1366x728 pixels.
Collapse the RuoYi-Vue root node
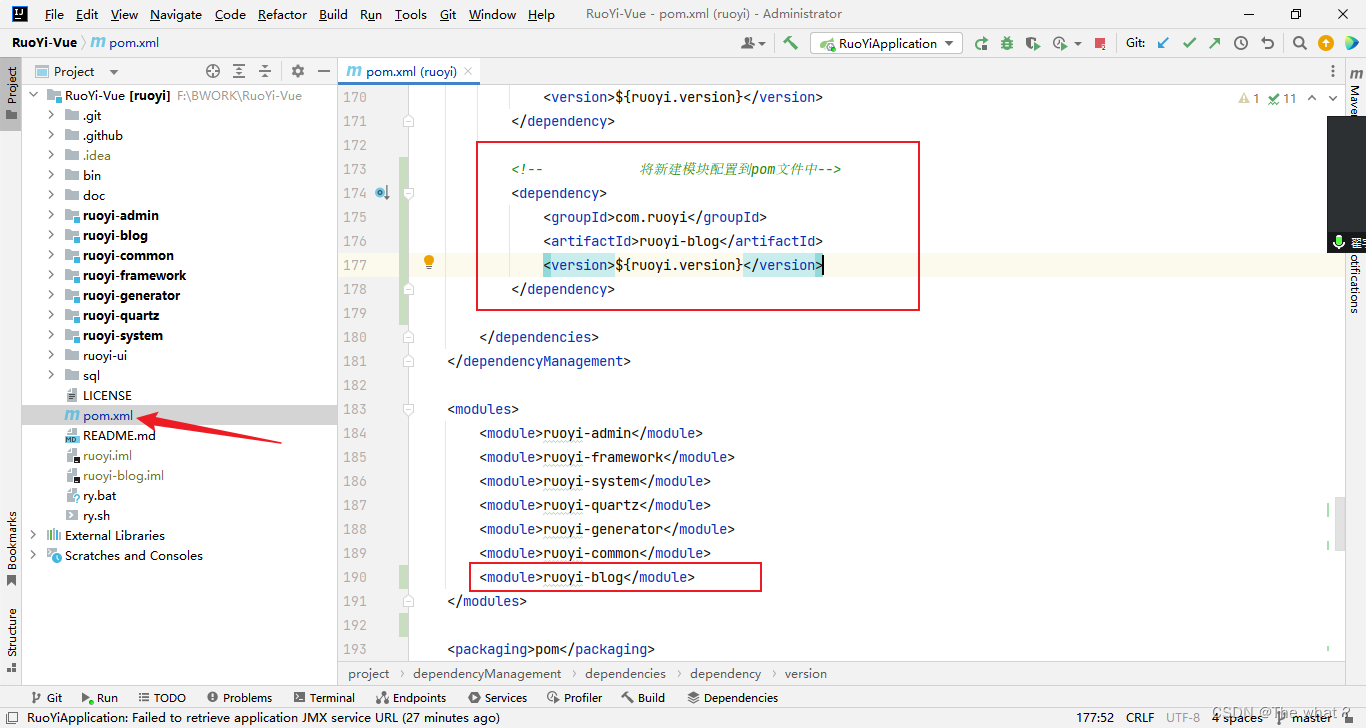(33, 95)
